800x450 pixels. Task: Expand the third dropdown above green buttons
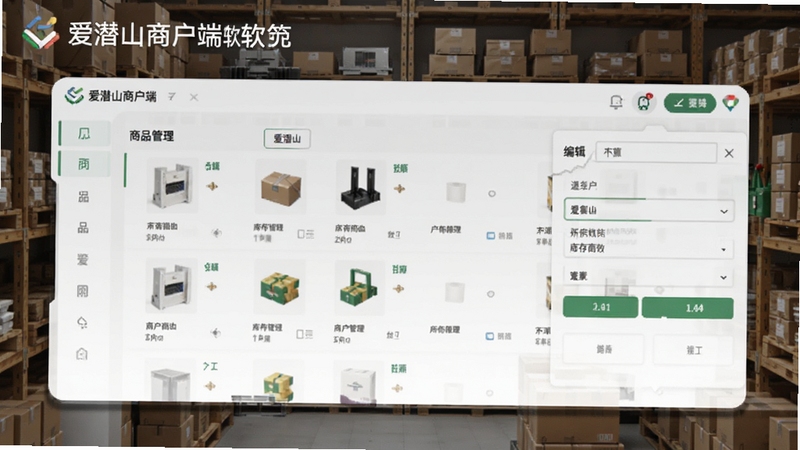coord(649,277)
